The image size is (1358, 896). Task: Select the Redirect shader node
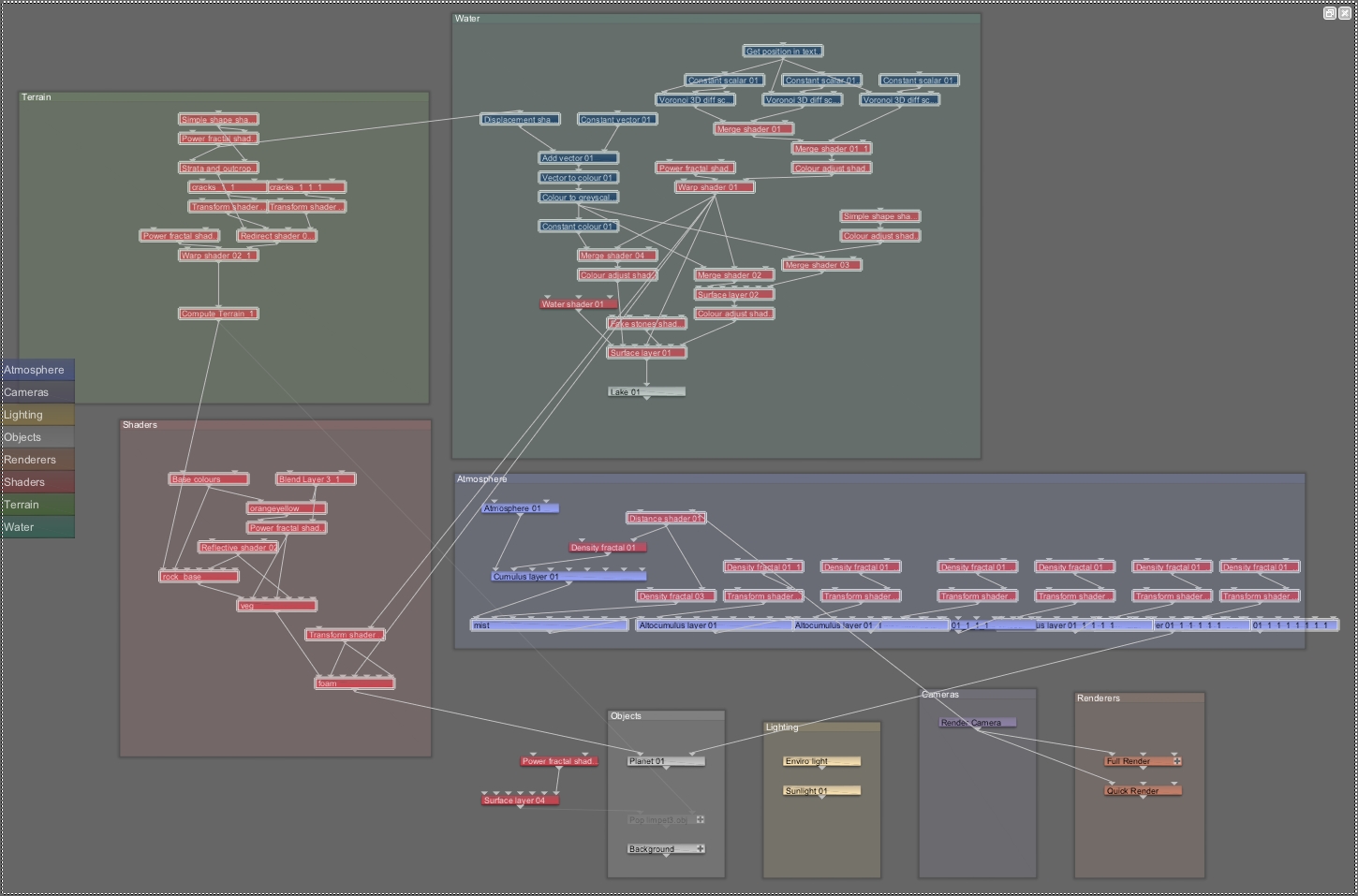pos(277,236)
